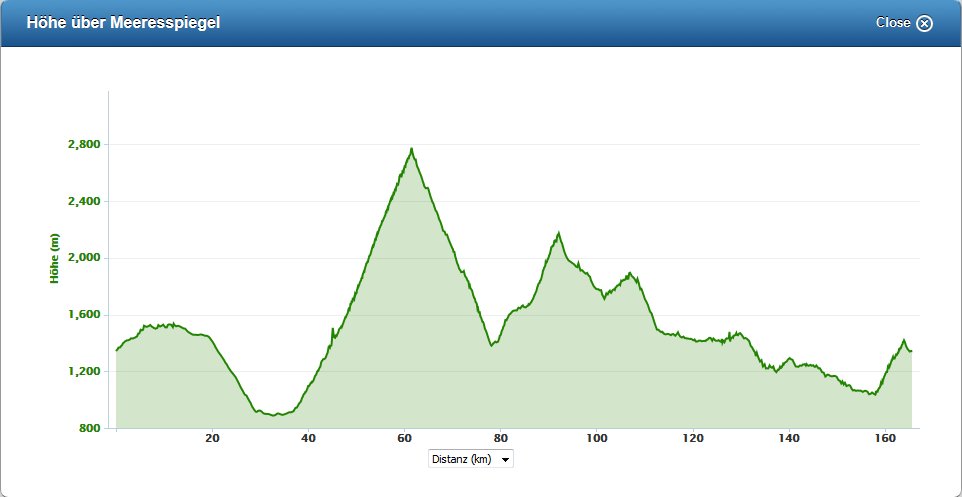Click the valley low point near 78 km
The width and height of the screenshot is (962, 497).
pyautogui.click(x=491, y=345)
